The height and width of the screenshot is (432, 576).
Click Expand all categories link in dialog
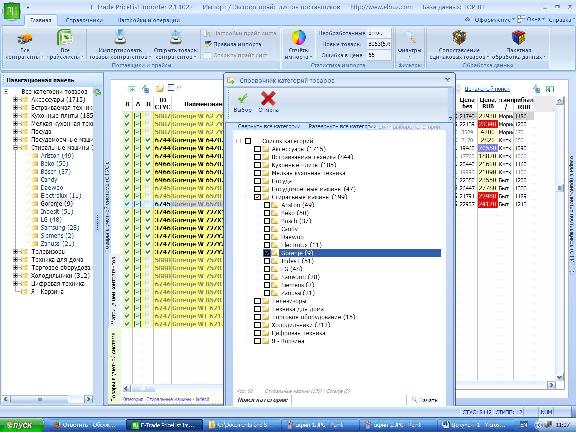pos(342,126)
